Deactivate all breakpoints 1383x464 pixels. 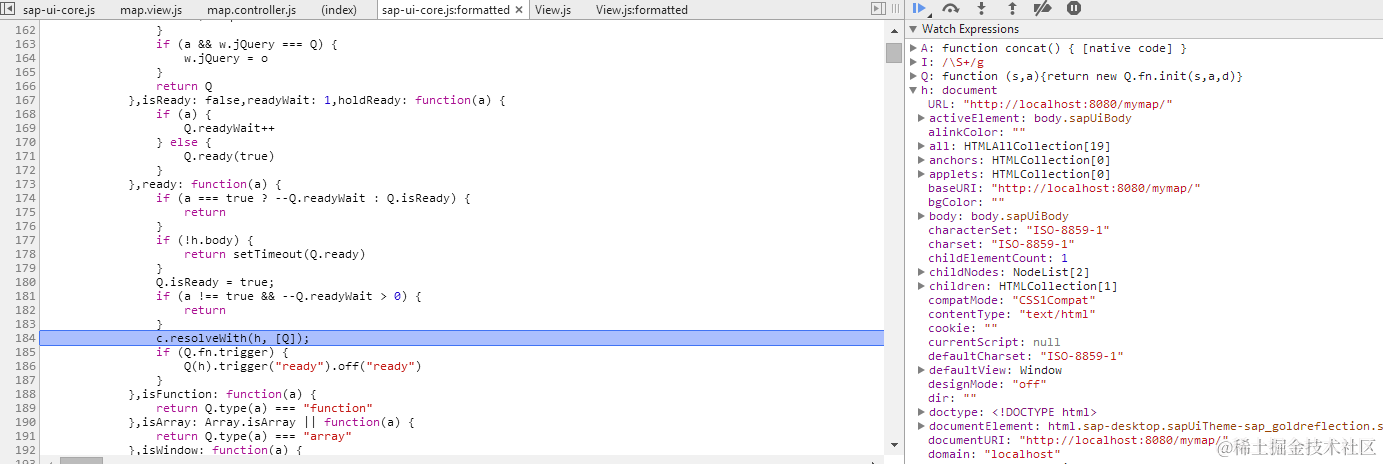point(1042,8)
